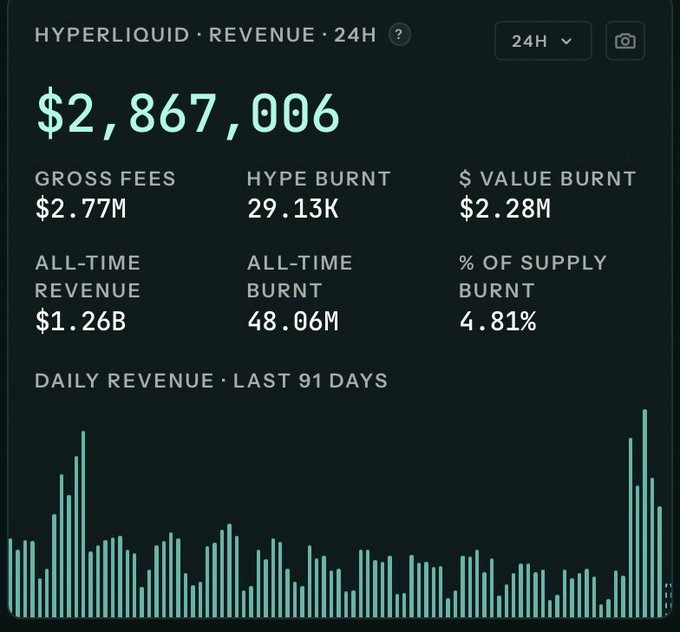Click the Gross Fees label
This screenshot has width=680, height=632.
tap(105, 179)
